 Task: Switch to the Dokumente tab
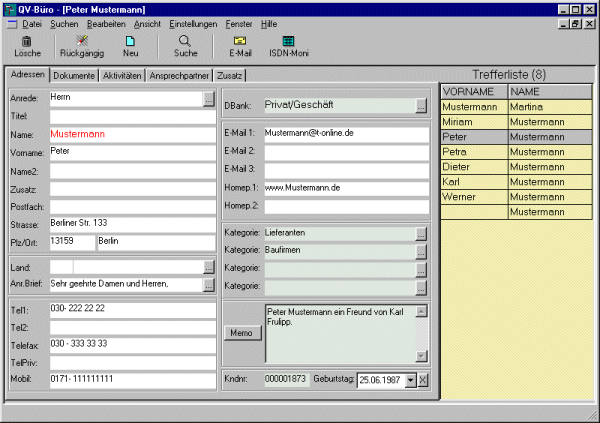[75, 75]
